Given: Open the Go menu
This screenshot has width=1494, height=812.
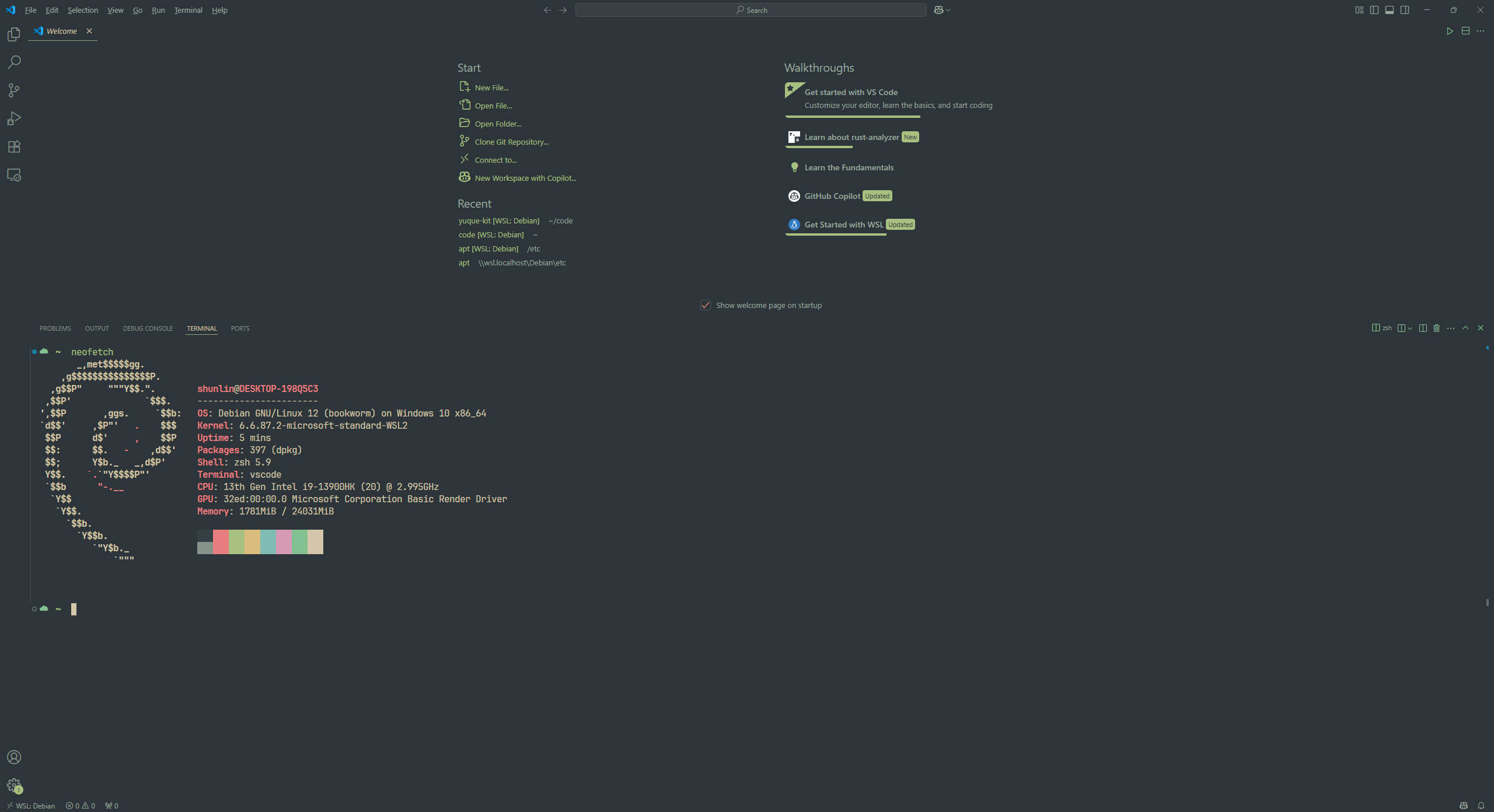Looking at the screenshot, I should 138,10.
